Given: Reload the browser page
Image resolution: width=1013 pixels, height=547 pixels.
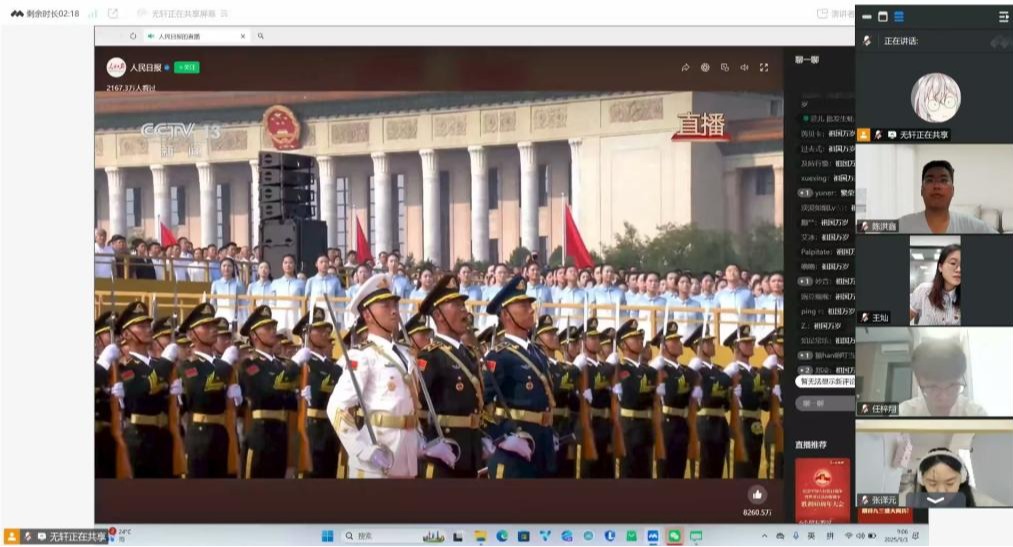Looking at the screenshot, I should point(133,36).
